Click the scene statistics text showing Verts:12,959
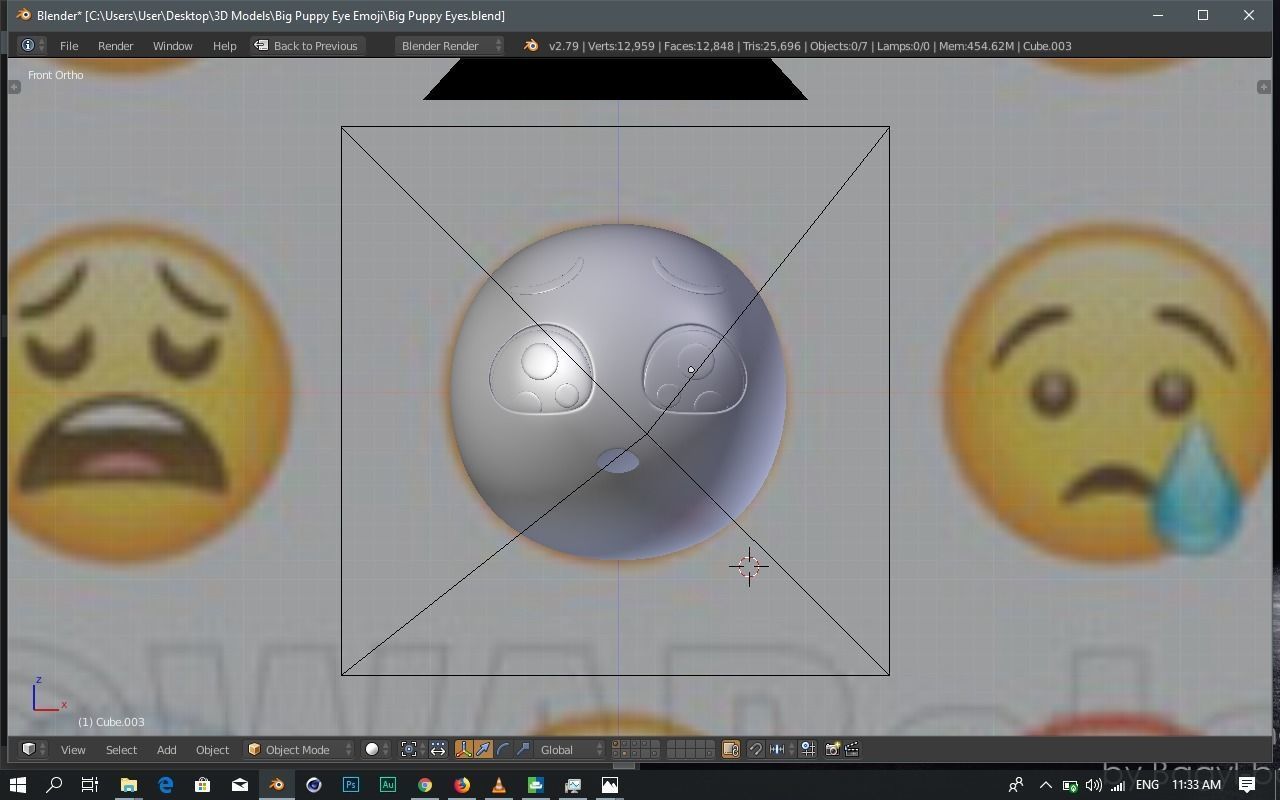Screen dimensions: 1280x800 coord(810,46)
